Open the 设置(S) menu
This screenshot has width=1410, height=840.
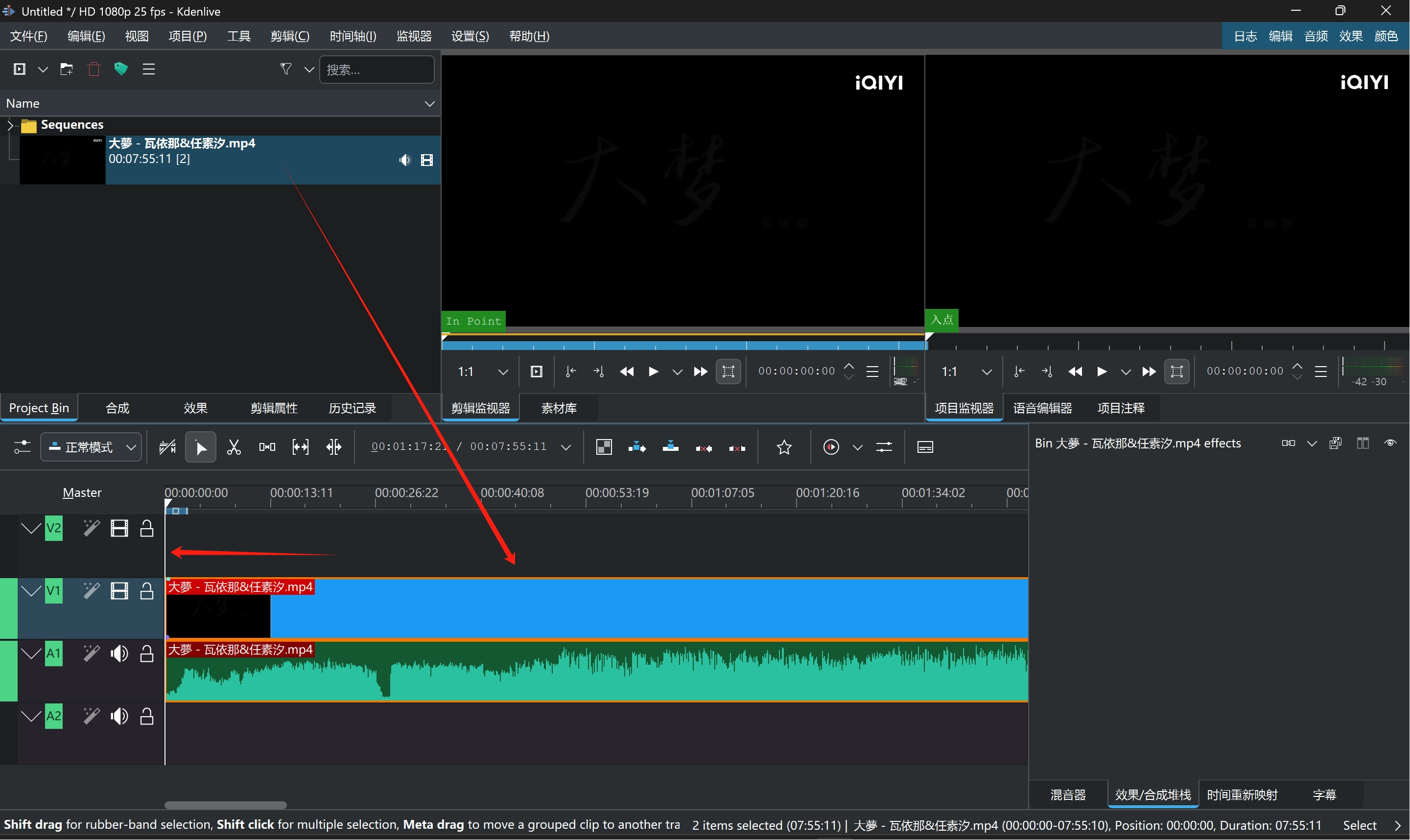(470, 36)
